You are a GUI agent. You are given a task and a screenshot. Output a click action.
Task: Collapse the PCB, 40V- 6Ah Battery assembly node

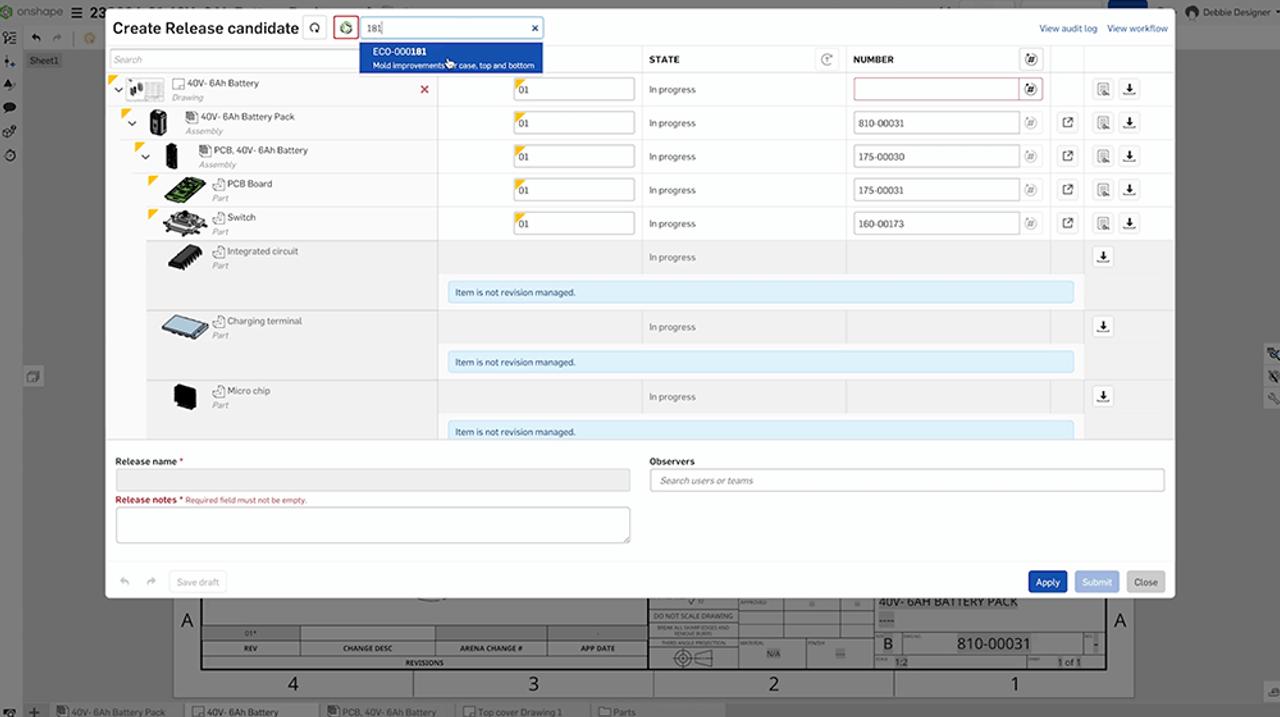pos(146,156)
